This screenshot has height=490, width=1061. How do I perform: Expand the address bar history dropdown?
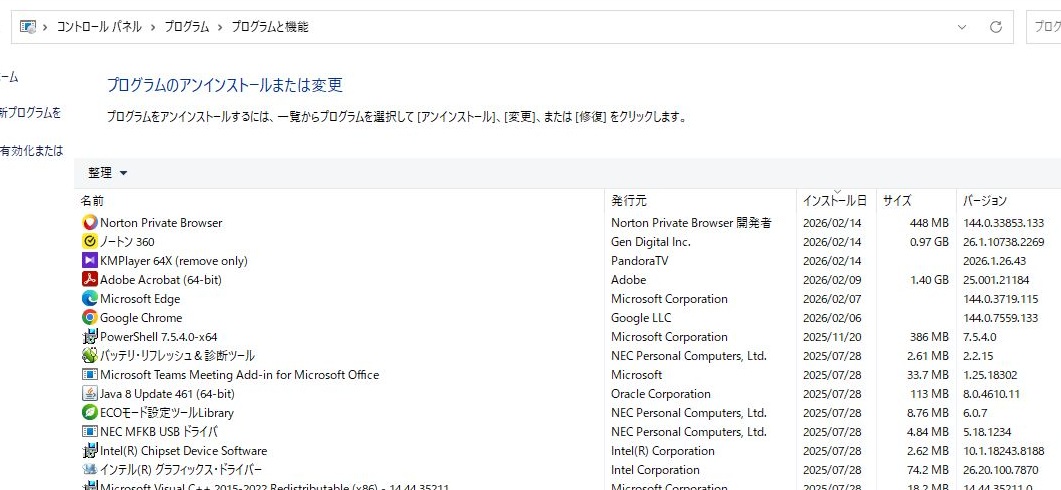coord(962,27)
